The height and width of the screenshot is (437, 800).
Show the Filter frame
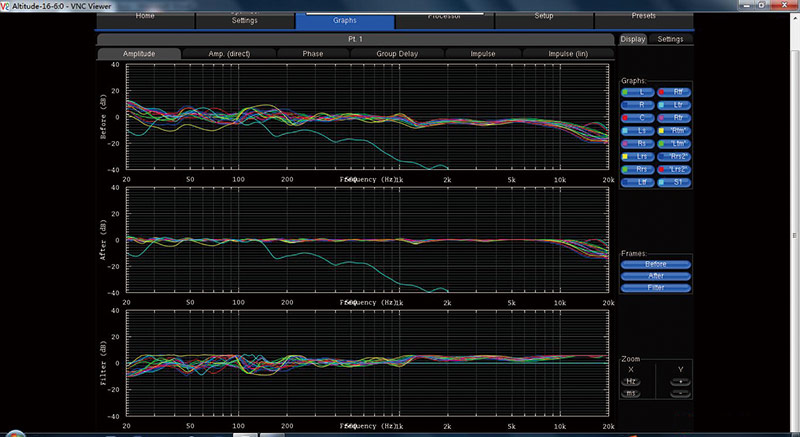coord(656,288)
